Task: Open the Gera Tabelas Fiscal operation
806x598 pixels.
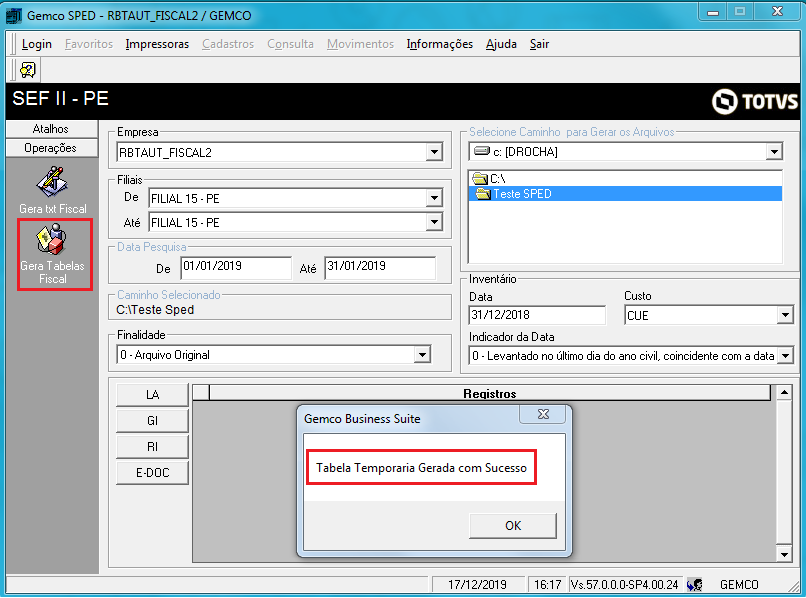Action: point(52,255)
